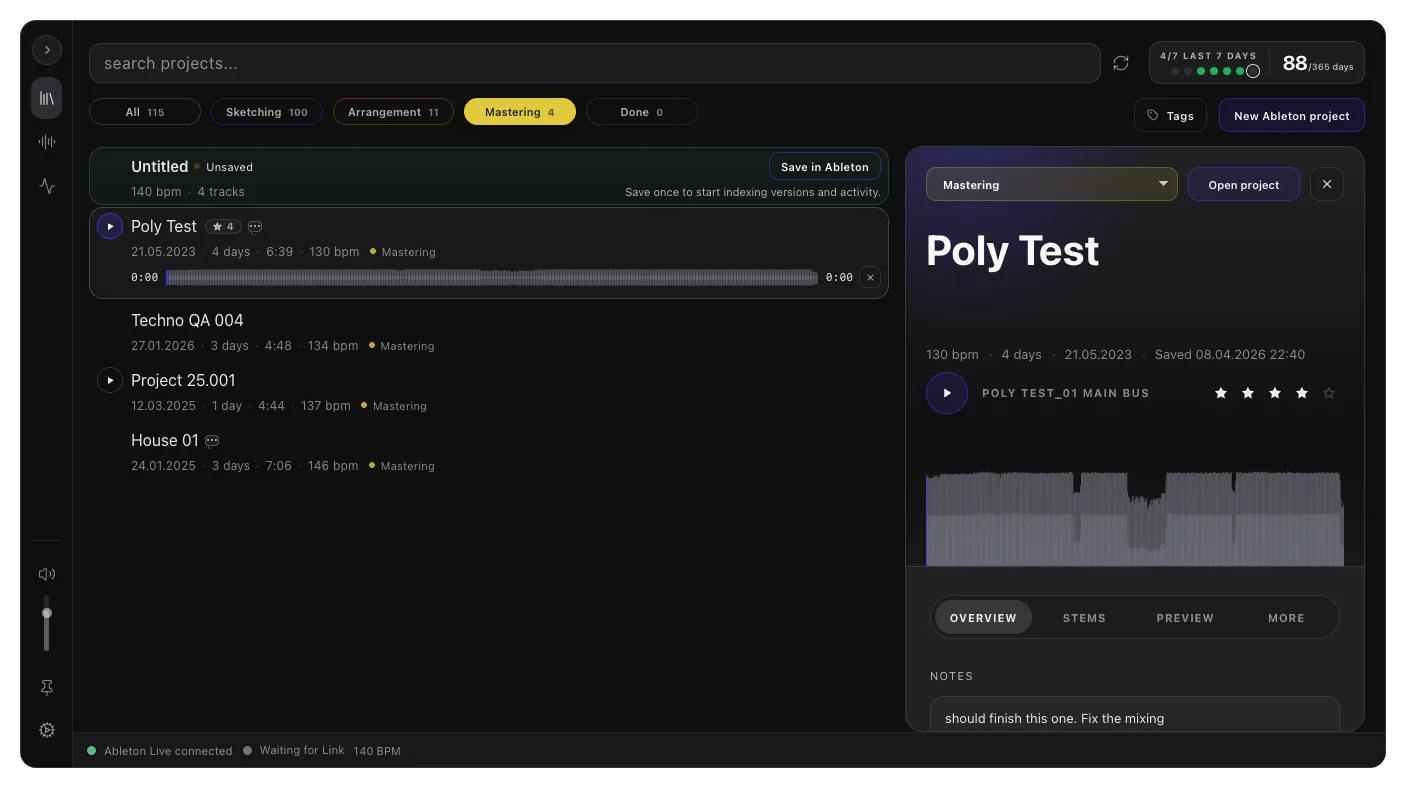Expand the sidebar with the chevron button

(x=47, y=50)
